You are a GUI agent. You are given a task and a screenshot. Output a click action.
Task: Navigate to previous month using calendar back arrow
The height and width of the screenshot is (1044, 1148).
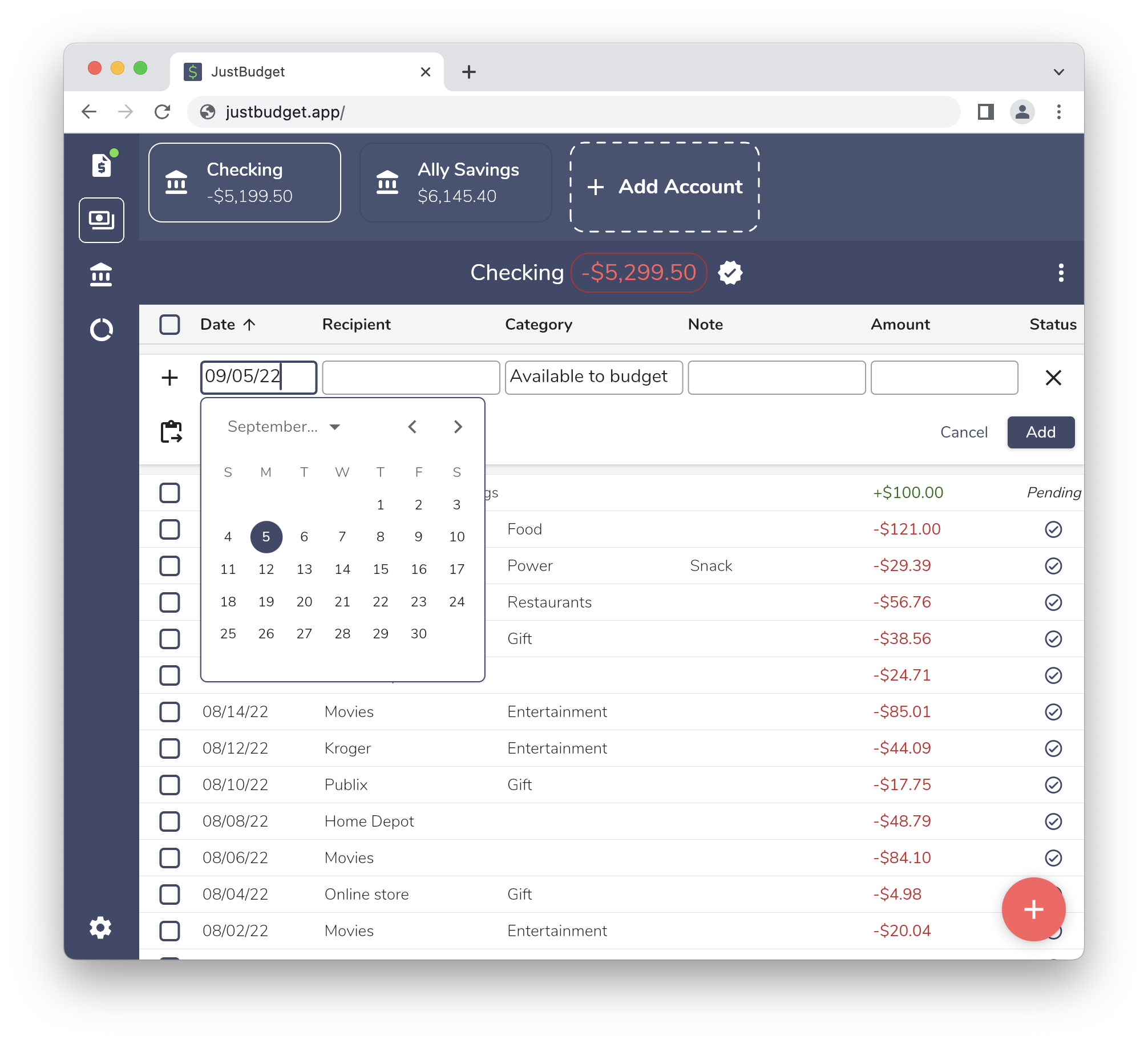coord(412,427)
